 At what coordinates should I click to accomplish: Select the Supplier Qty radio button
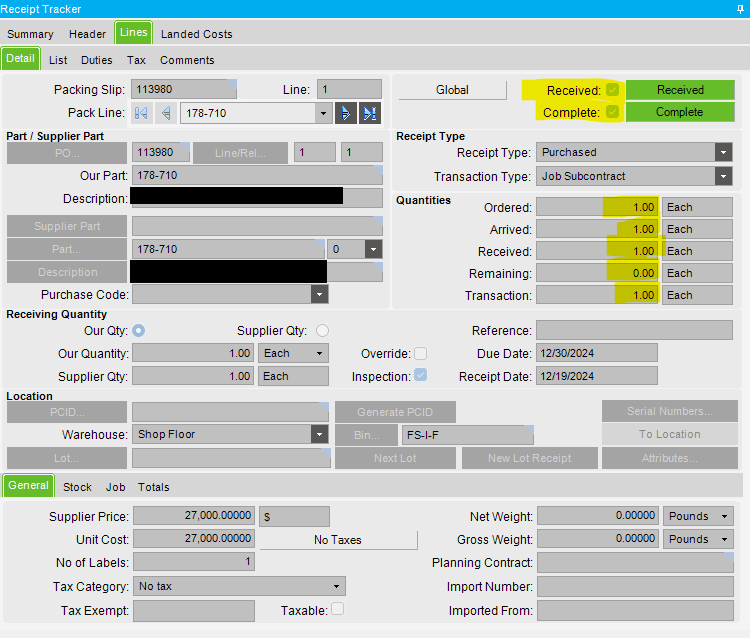(x=322, y=330)
